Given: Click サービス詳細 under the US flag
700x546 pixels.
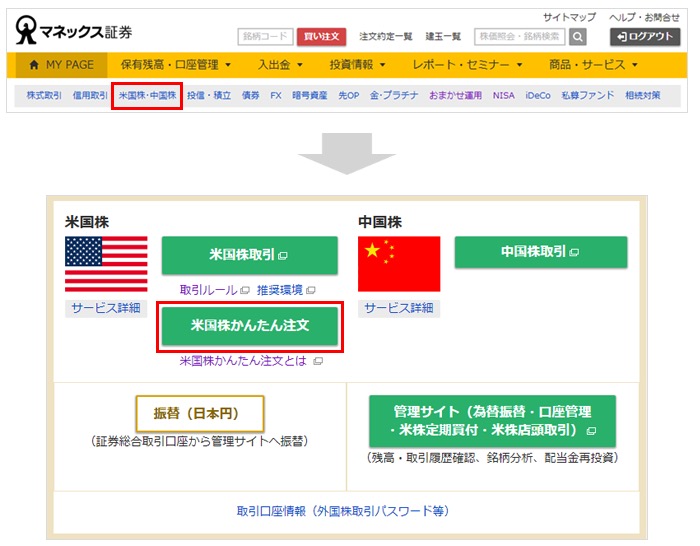Looking at the screenshot, I should coord(106,308).
